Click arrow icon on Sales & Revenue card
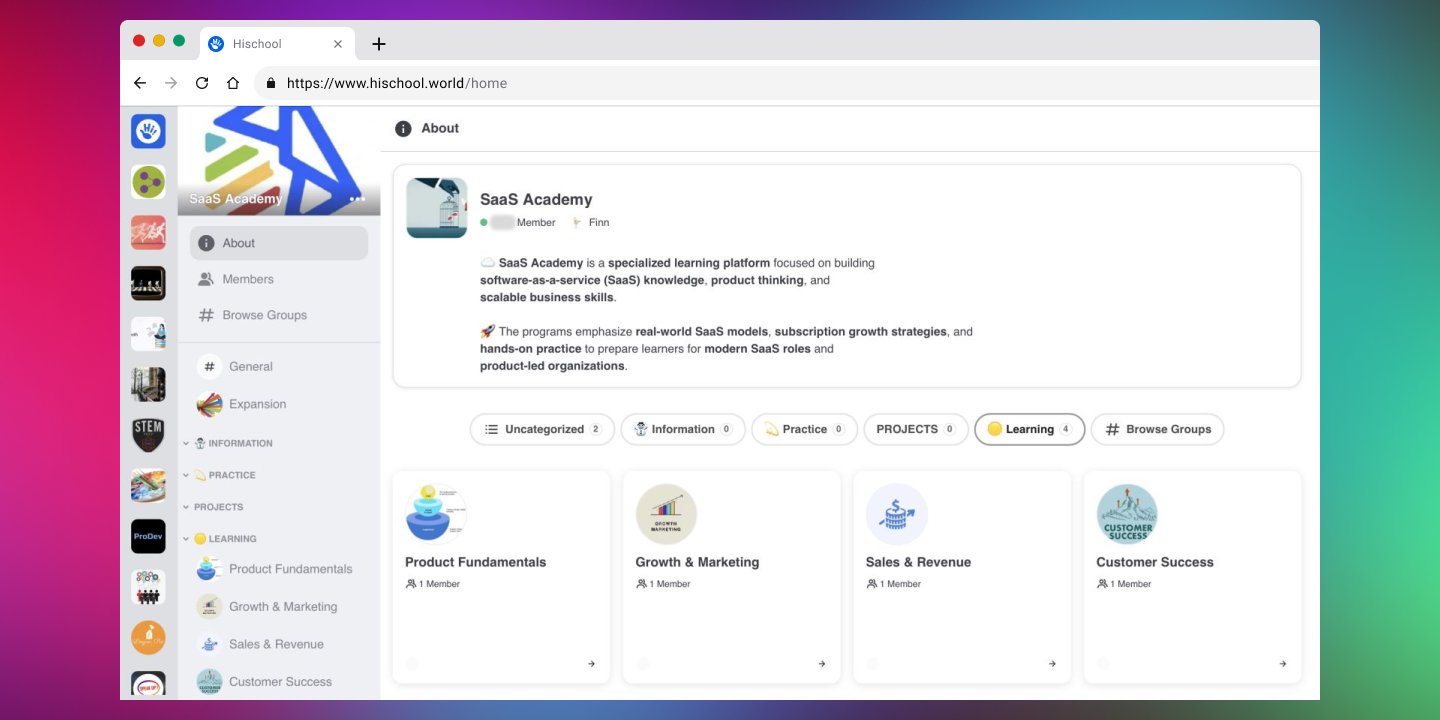The image size is (1440, 720). pyautogui.click(x=1052, y=664)
